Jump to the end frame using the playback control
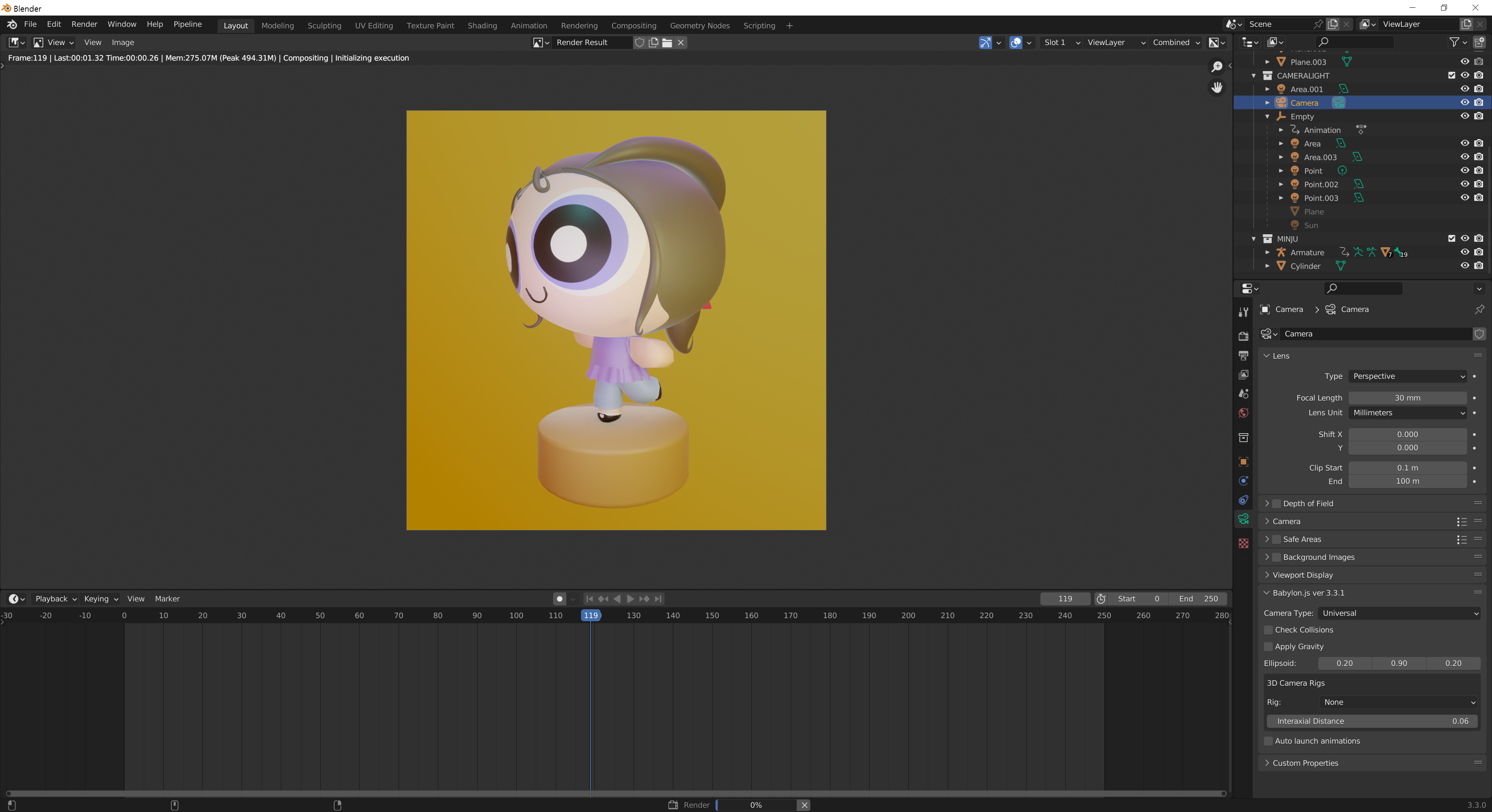The height and width of the screenshot is (812, 1492). pyautogui.click(x=658, y=599)
